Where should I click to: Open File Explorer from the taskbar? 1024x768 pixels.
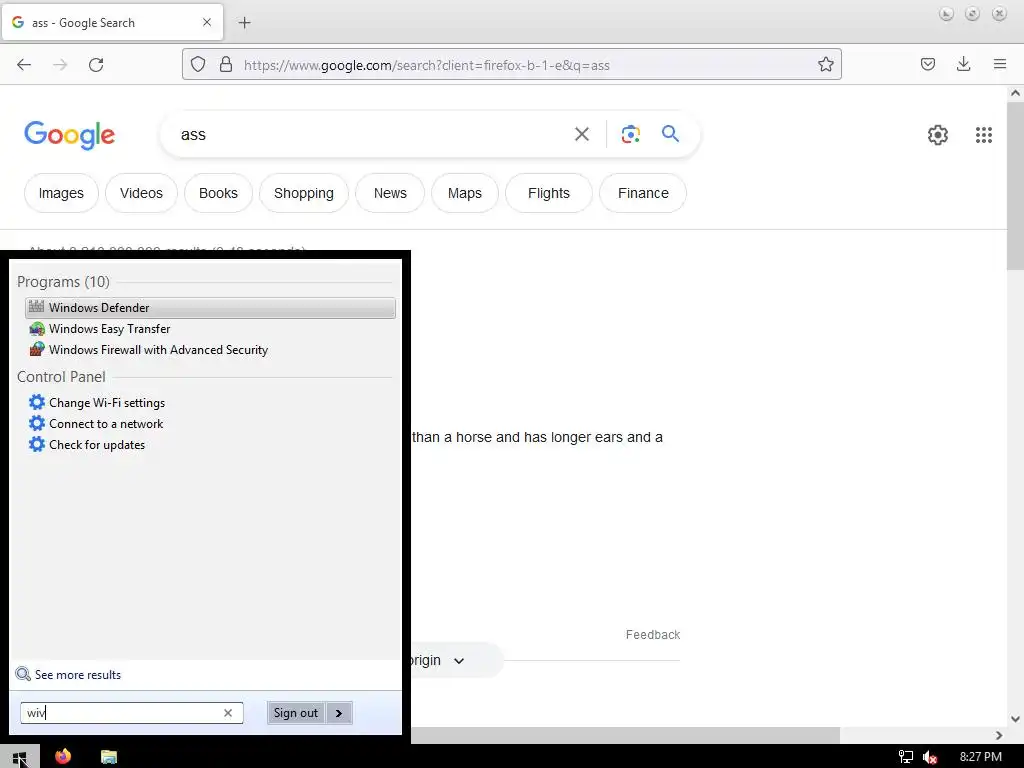[x=108, y=756]
